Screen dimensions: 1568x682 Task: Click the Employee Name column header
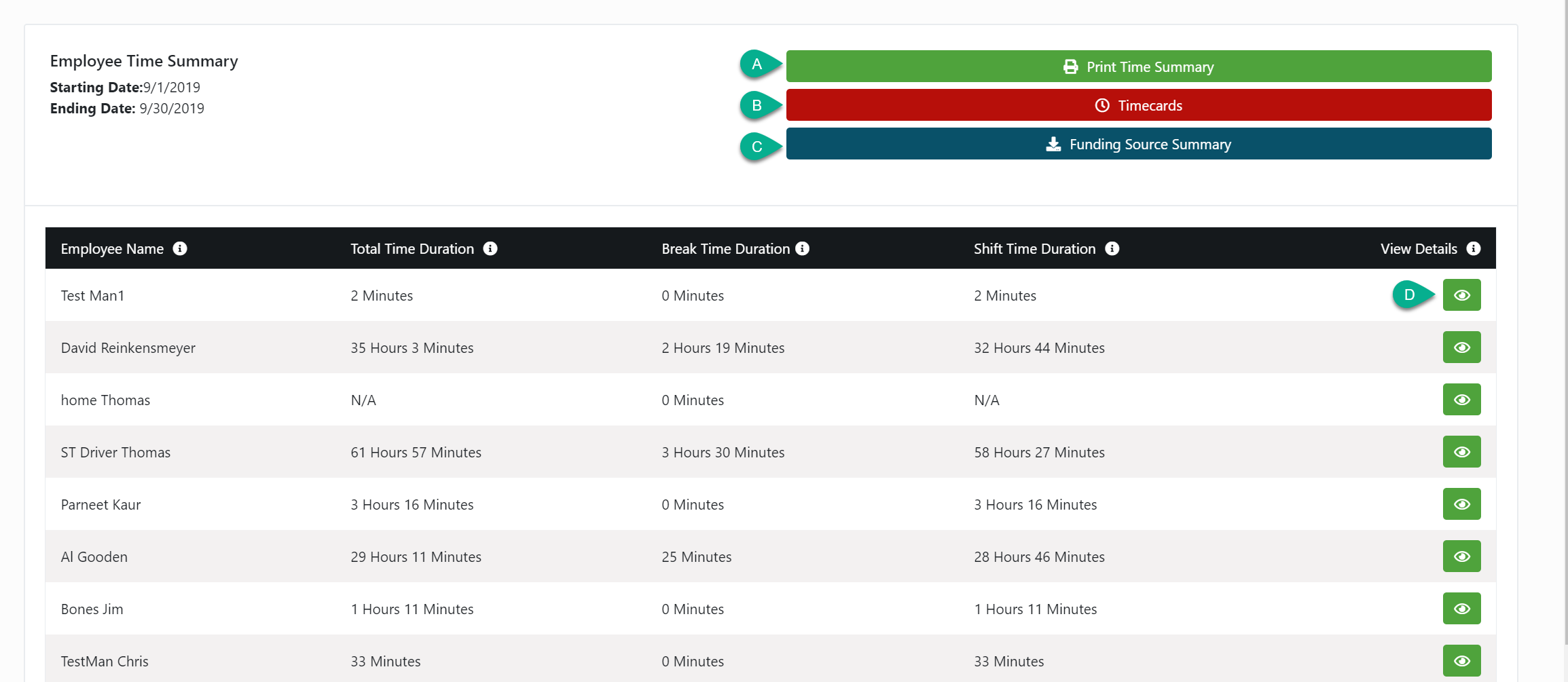tap(112, 249)
